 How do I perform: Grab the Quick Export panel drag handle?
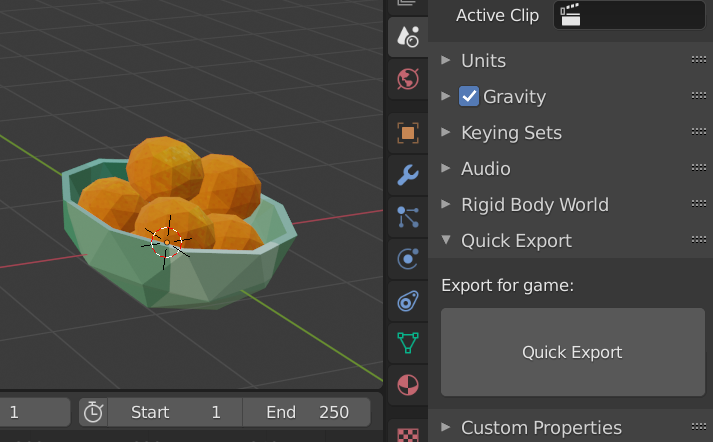699,240
